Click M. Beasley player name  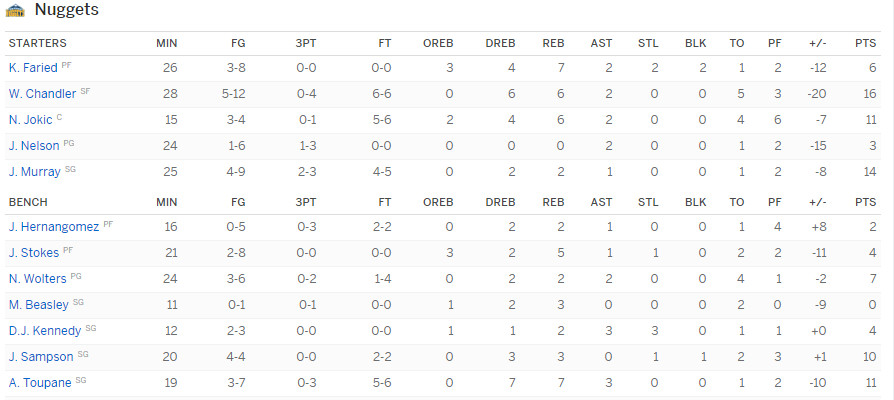[38, 305]
